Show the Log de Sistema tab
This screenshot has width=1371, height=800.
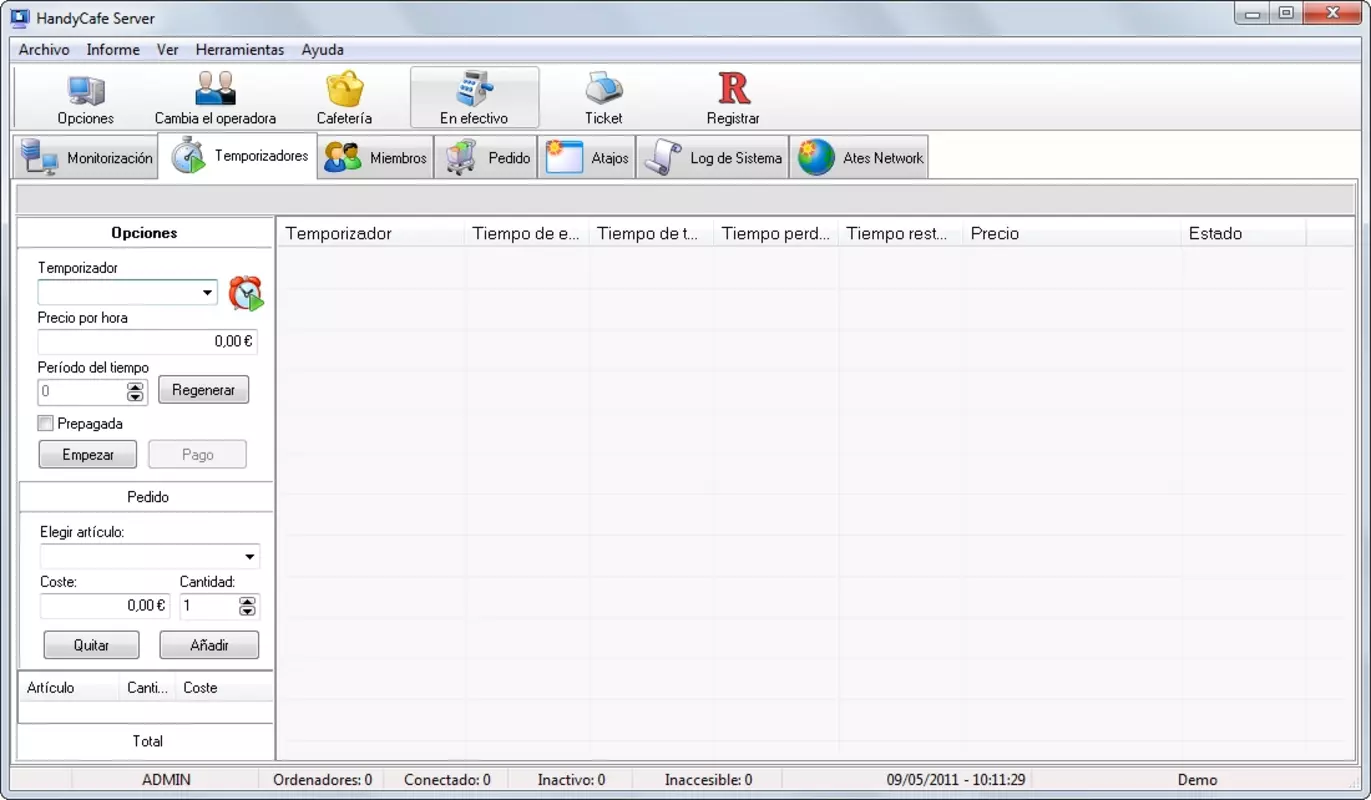[x=713, y=158]
